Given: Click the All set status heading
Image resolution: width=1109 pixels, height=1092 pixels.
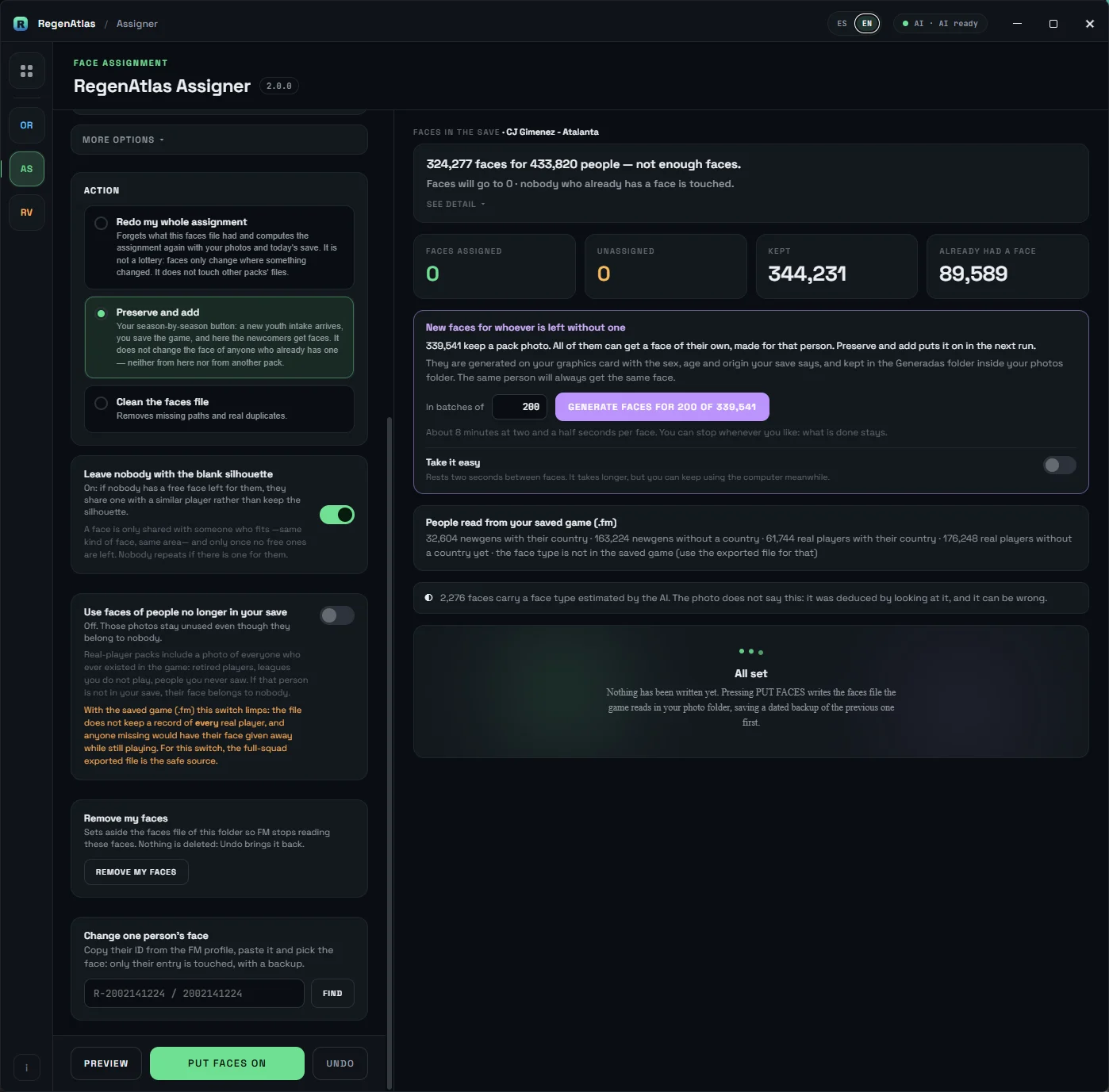Looking at the screenshot, I should point(751,674).
